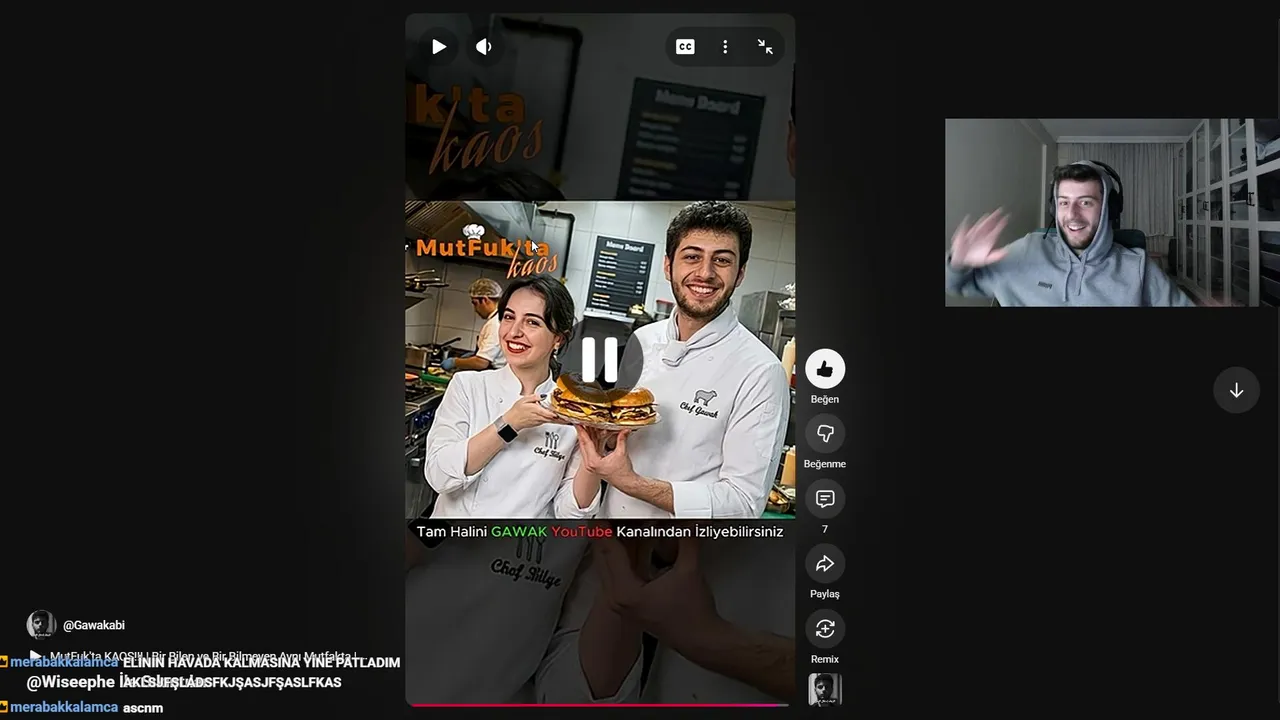Image resolution: width=1280 pixels, height=720 pixels.
Task: Mute the video with the volume icon
Action: (484, 47)
